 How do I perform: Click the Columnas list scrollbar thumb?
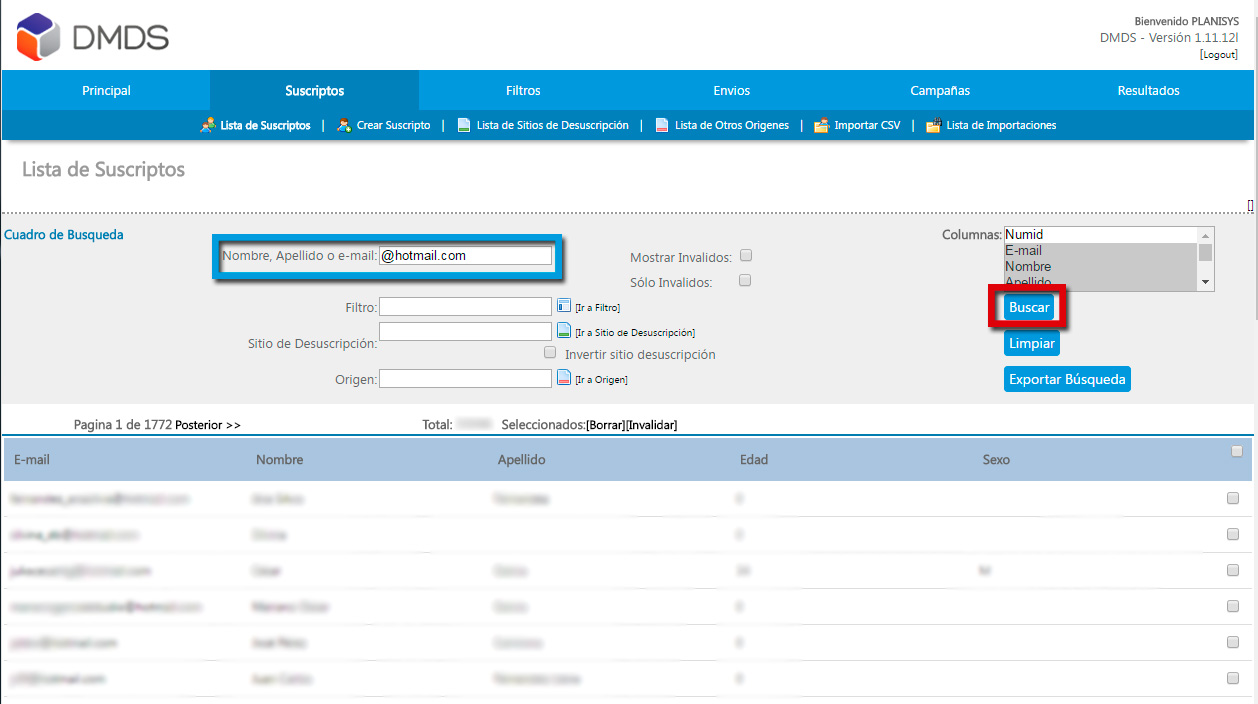1206,252
